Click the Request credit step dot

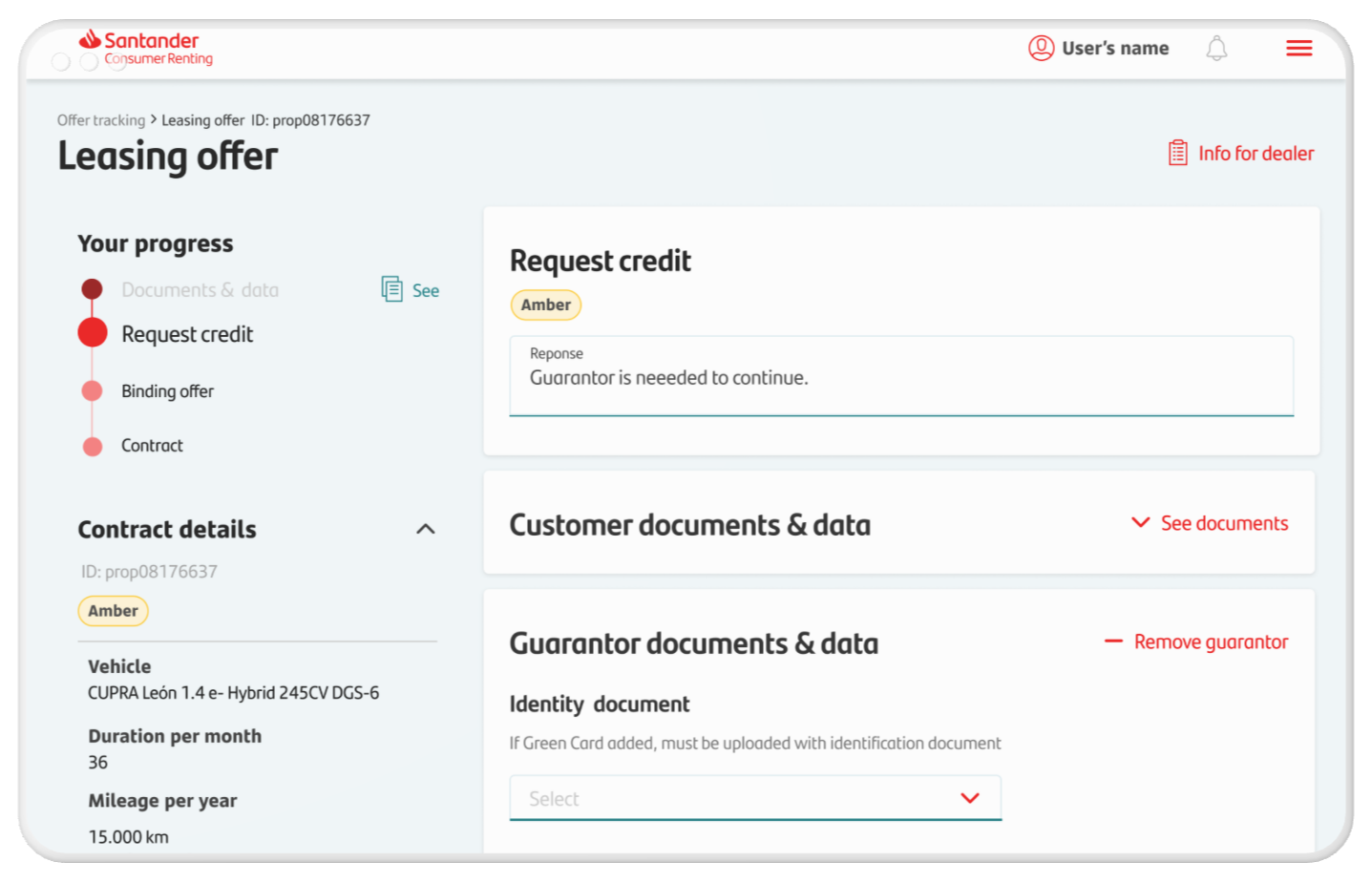coord(92,332)
